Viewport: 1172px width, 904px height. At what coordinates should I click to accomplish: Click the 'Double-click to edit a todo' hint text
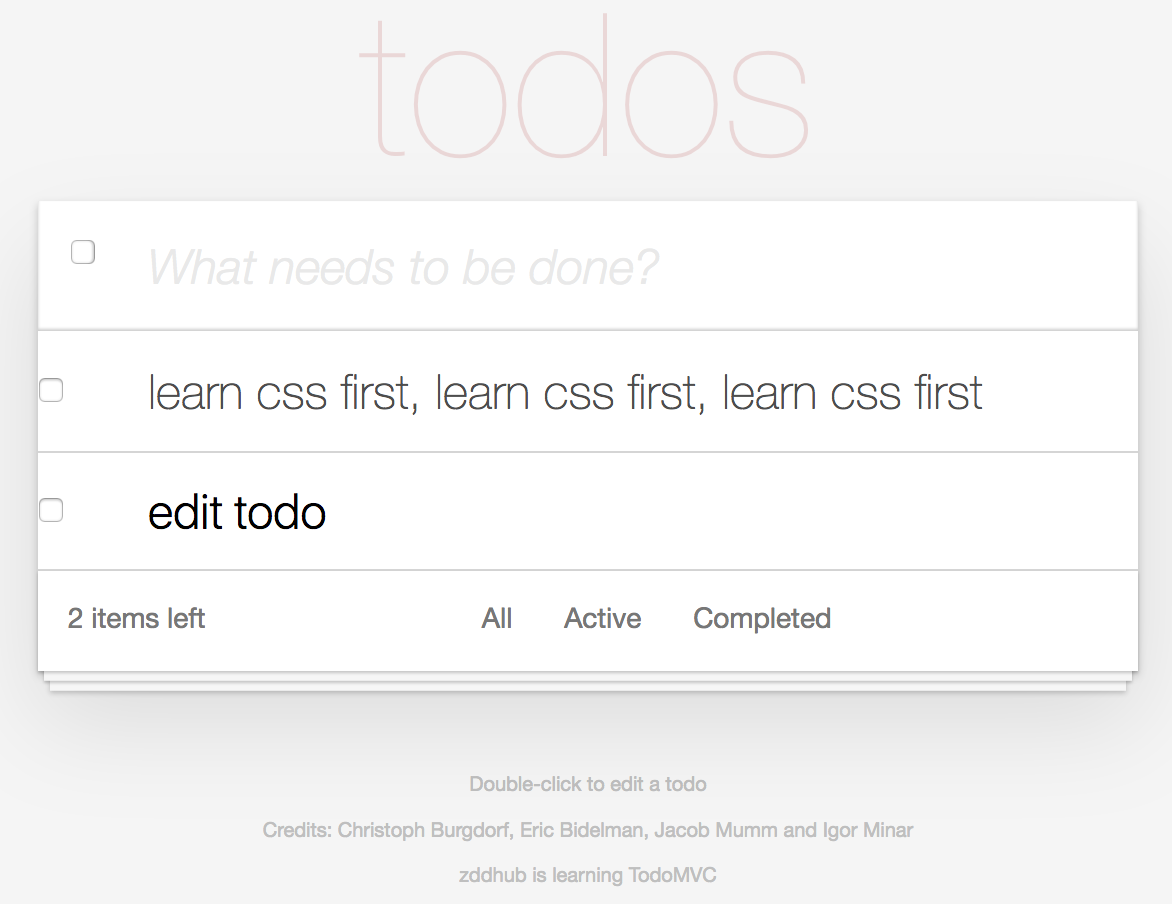click(x=588, y=784)
